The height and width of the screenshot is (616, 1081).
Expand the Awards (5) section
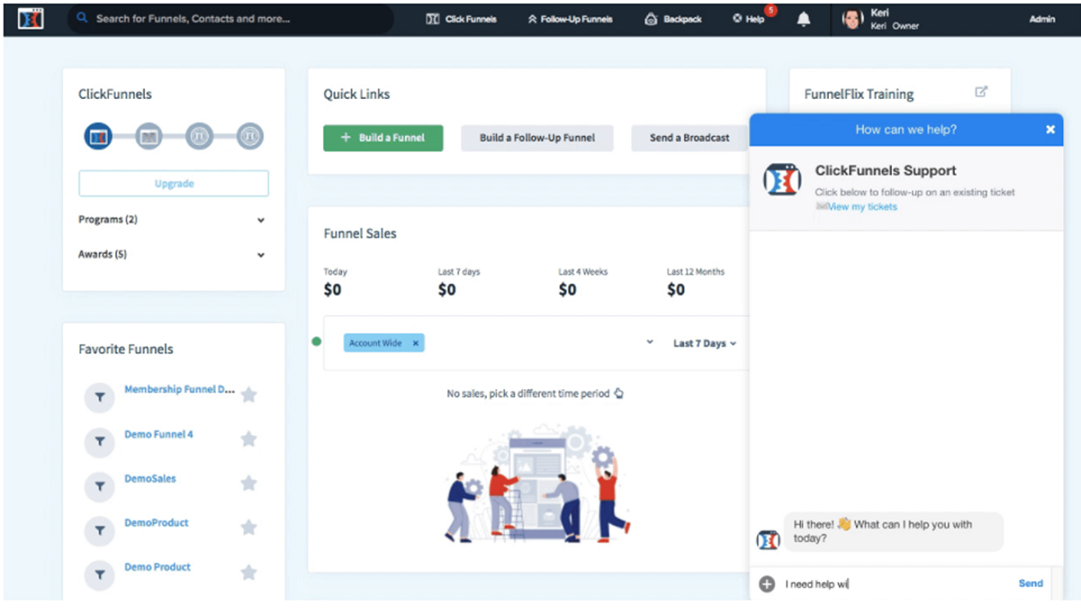[172, 254]
